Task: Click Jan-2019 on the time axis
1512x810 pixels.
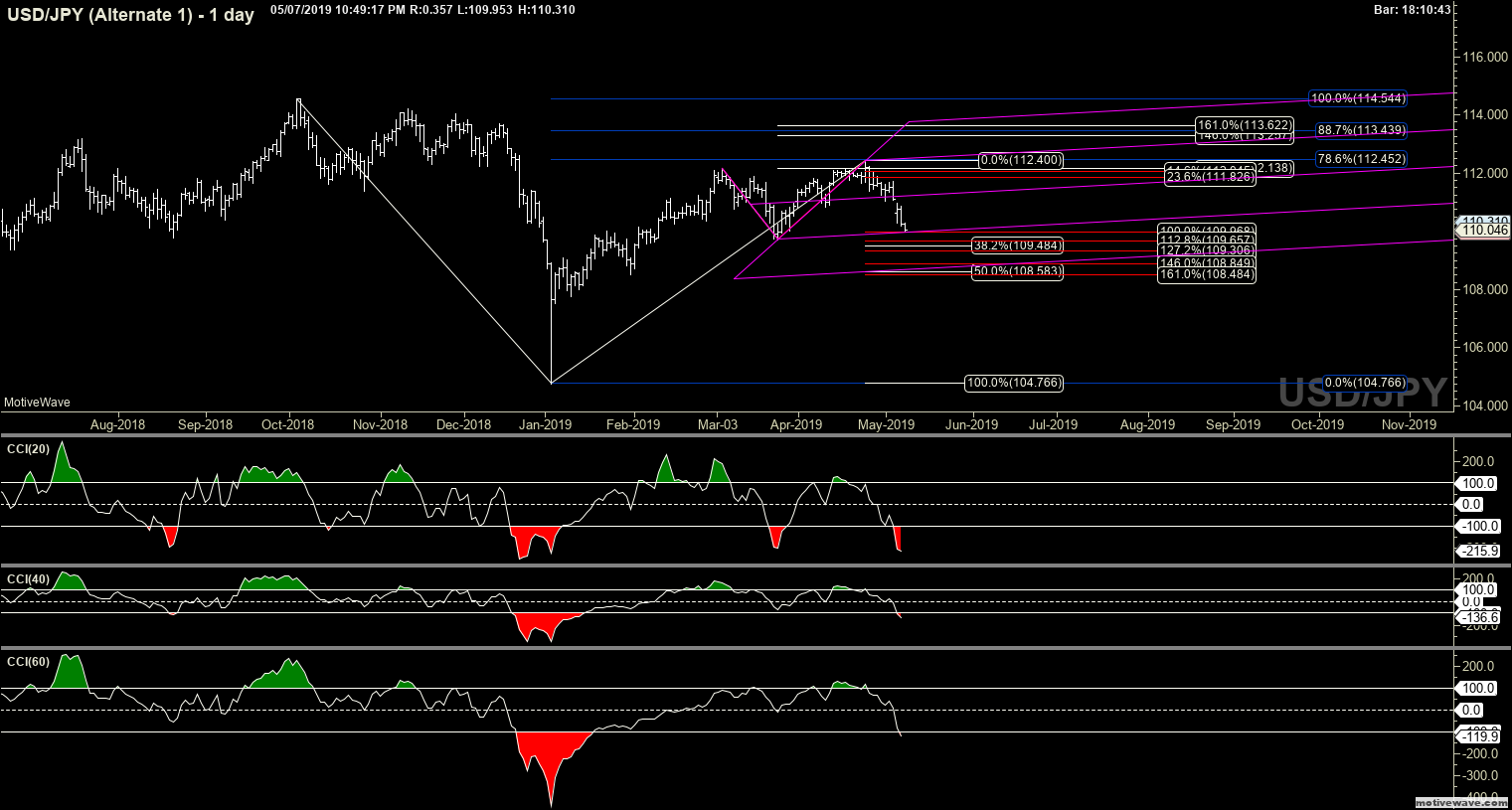Action: pyautogui.click(x=546, y=424)
